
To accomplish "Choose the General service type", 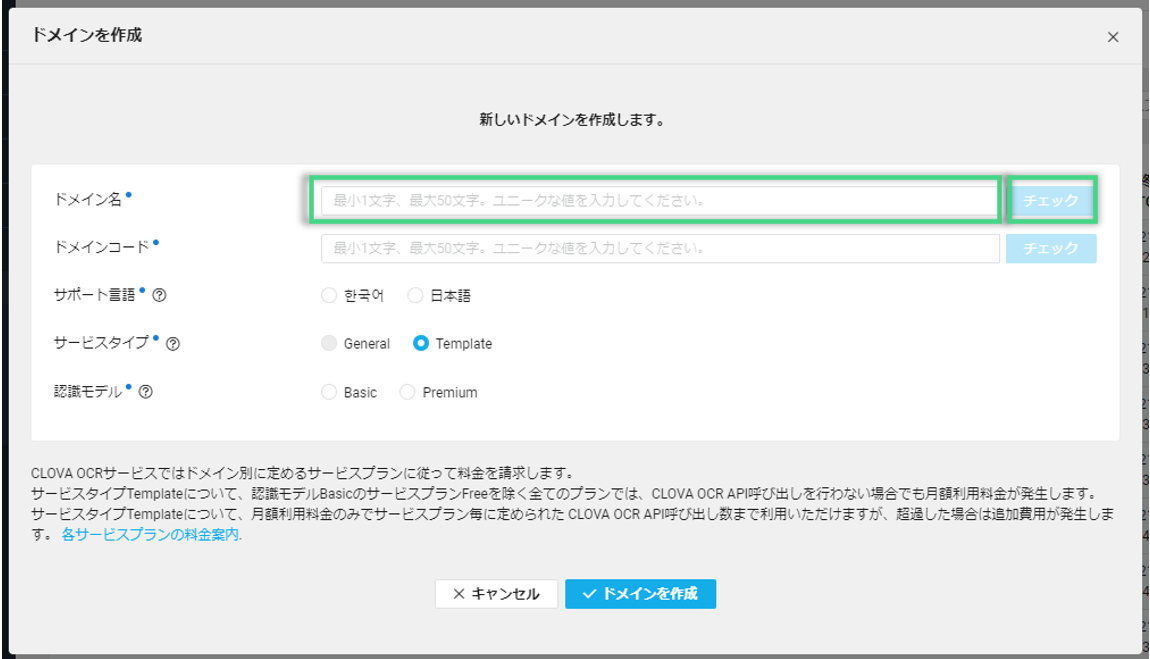I will click(329, 343).
